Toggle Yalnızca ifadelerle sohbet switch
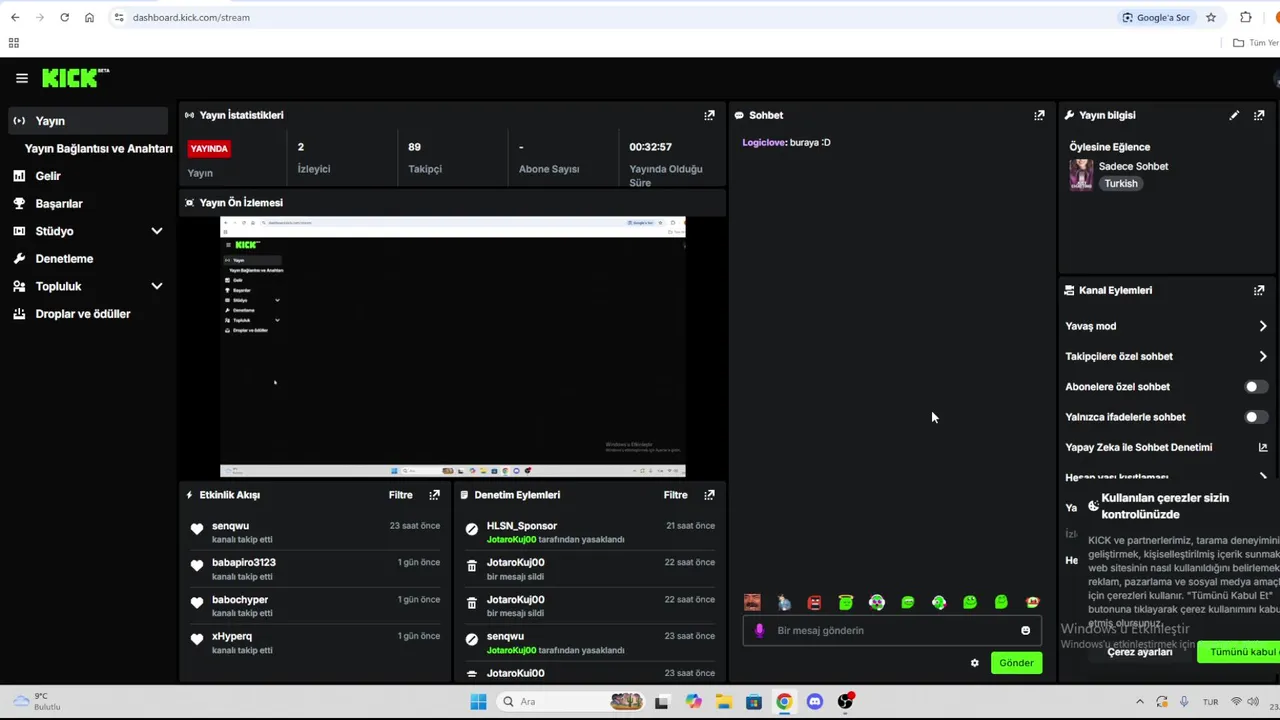The width and height of the screenshot is (1280, 720). pyautogui.click(x=1256, y=417)
